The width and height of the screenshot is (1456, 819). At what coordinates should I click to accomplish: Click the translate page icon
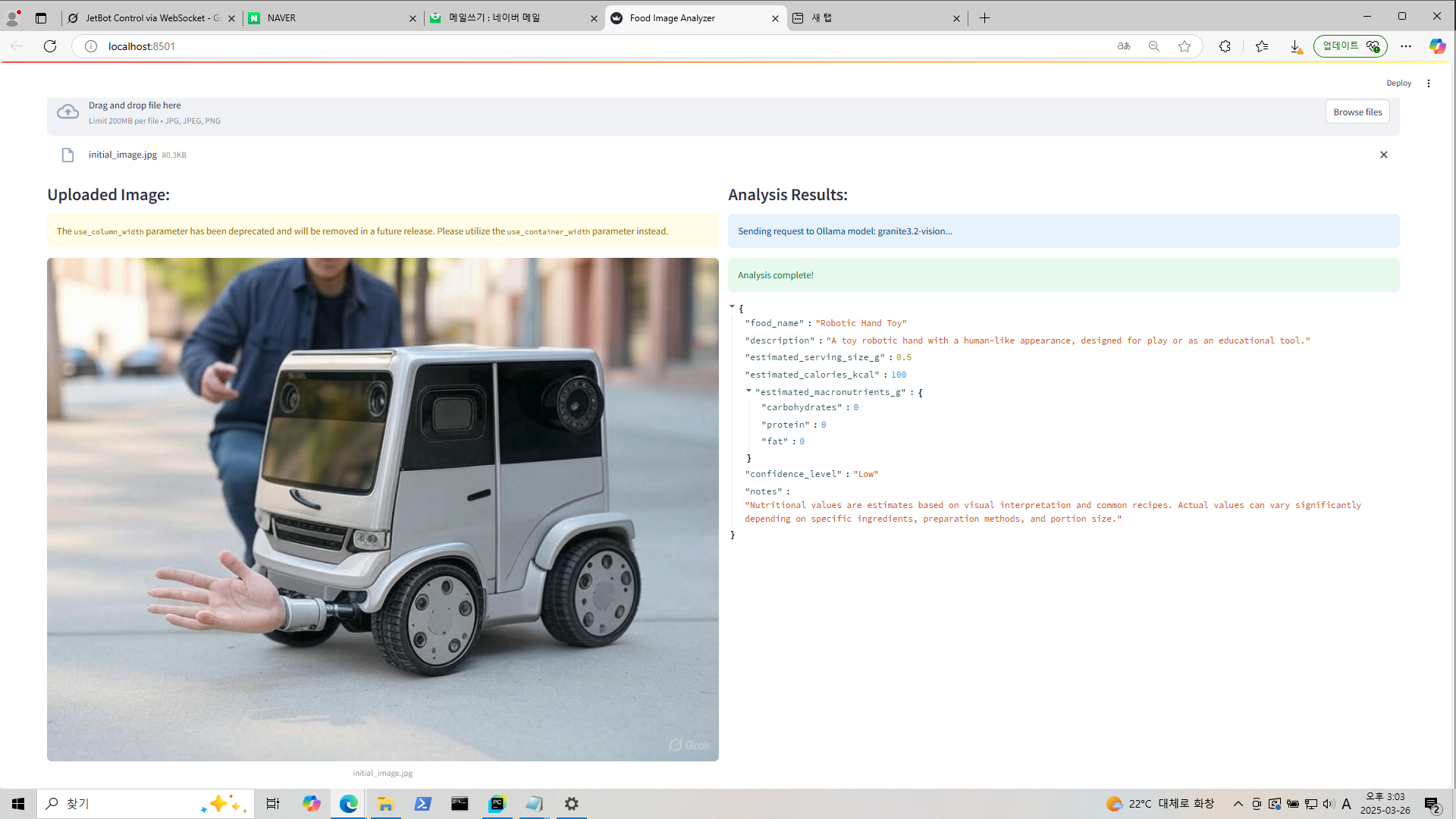(1123, 46)
